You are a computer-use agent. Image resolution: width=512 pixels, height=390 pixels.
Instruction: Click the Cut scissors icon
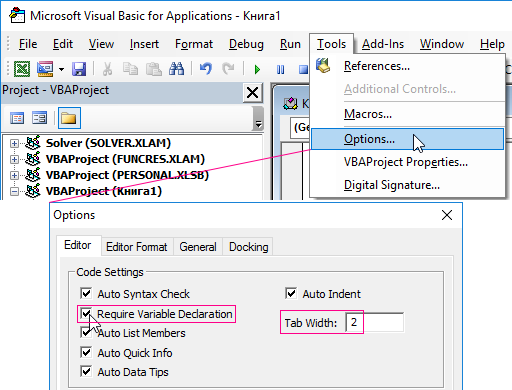pyautogui.click(x=107, y=69)
